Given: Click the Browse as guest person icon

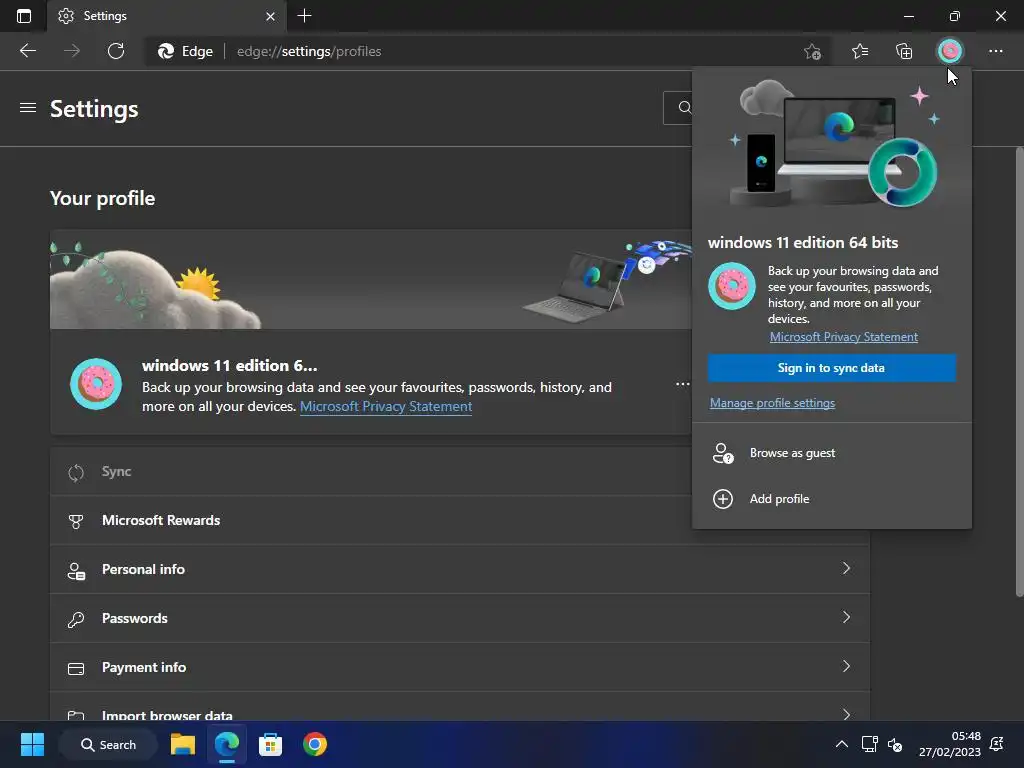Looking at the screenshot, I should [722, 453].
